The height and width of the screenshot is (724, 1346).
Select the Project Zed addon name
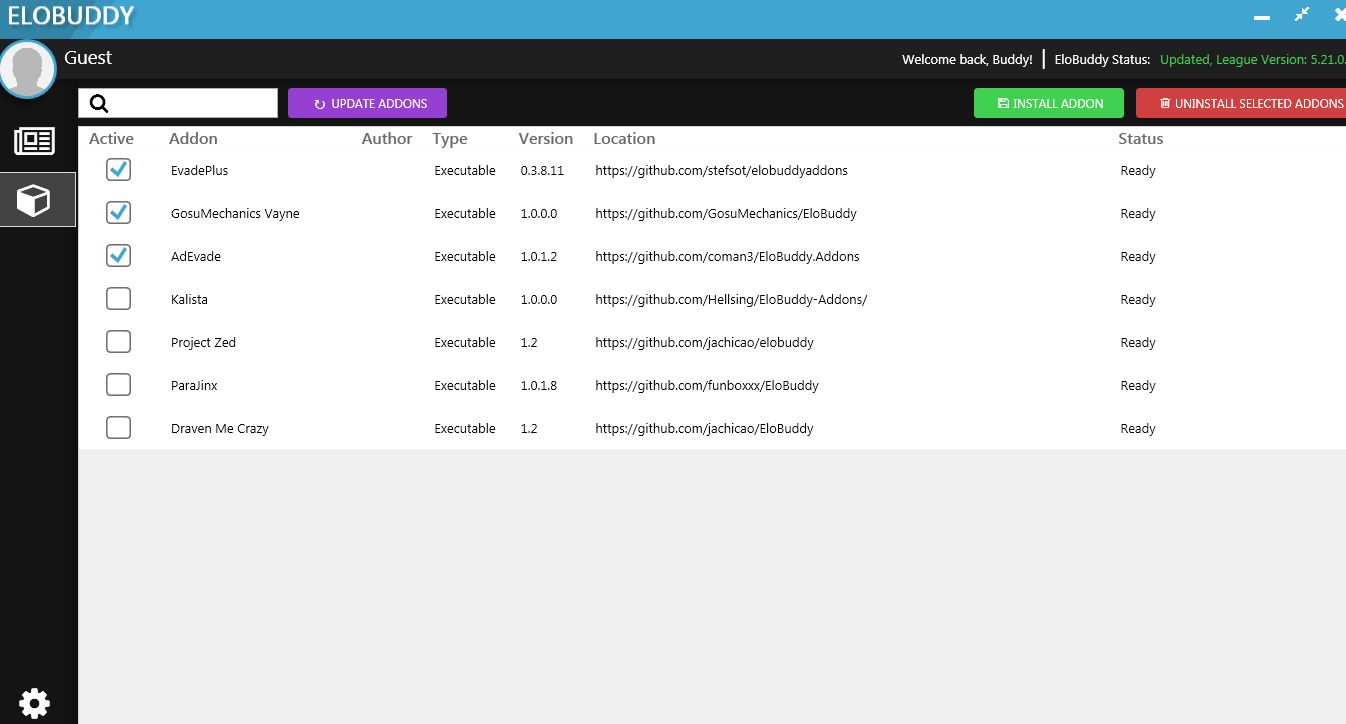(203, 343)
